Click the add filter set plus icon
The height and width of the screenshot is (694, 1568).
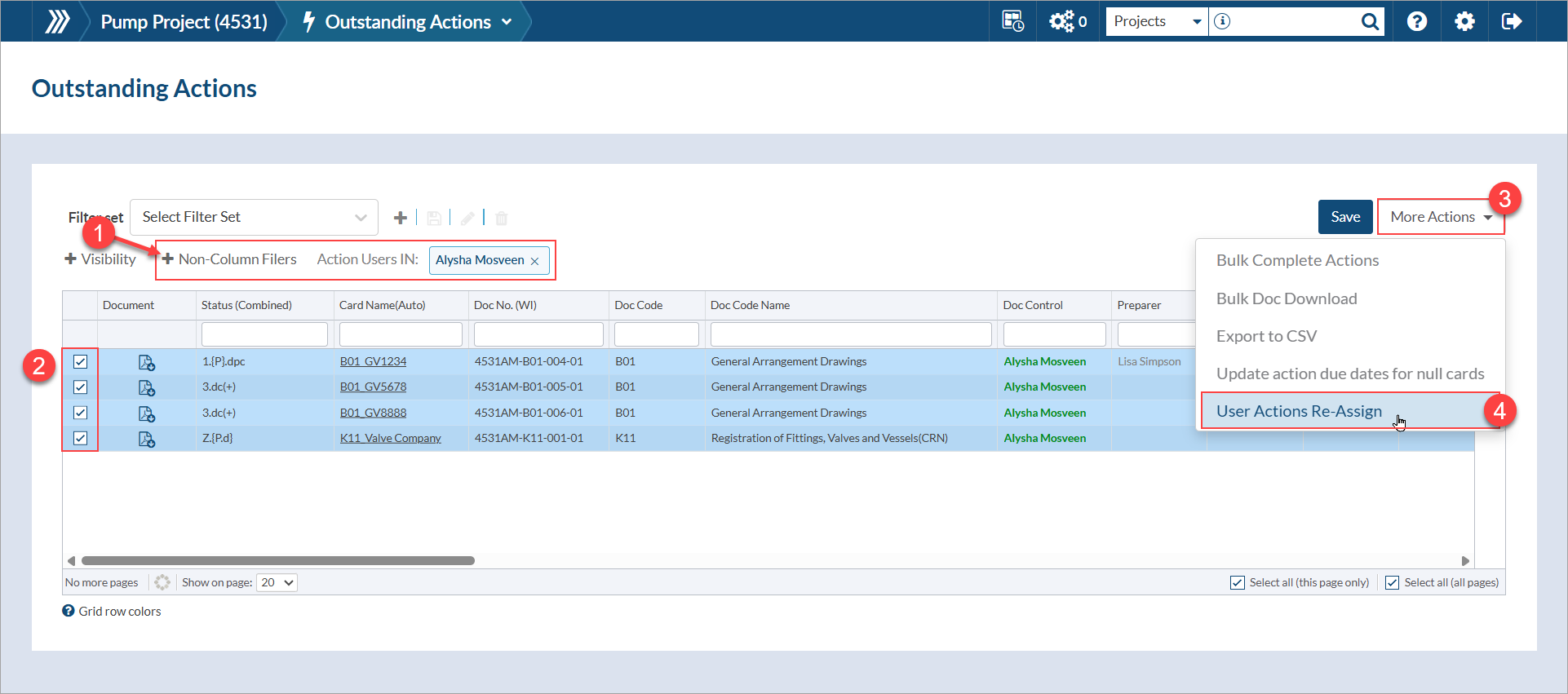pyautogui.click(x=400, y=218)
